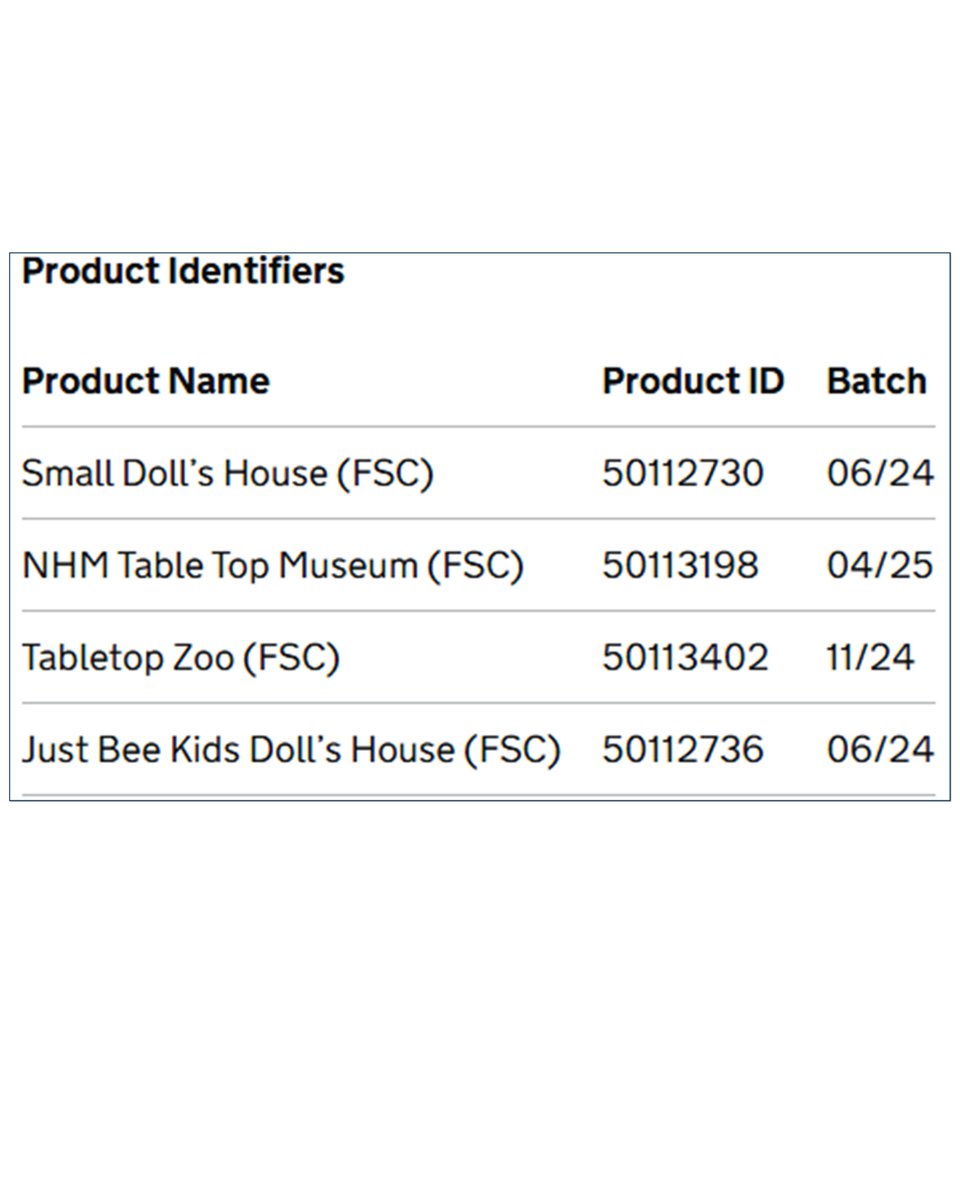Click the Product ID column header

coord(693,381)
